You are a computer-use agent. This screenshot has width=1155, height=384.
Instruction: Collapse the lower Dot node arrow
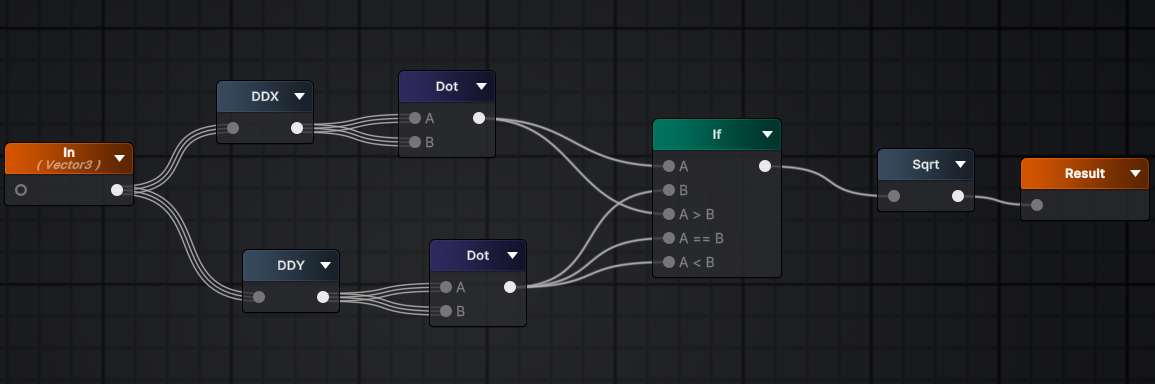coord(512,256)
